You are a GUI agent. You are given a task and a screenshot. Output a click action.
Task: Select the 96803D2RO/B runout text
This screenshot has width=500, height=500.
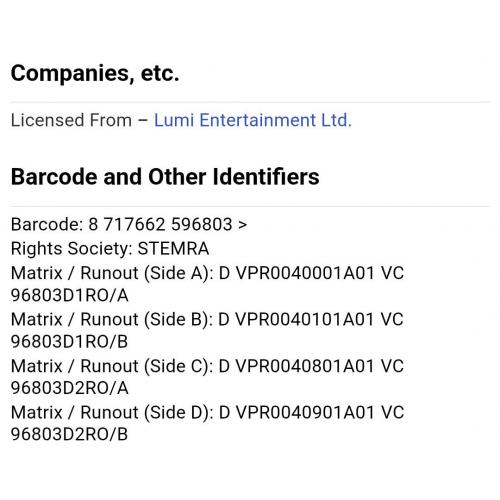pyautogui.click(x=69, y=434)
